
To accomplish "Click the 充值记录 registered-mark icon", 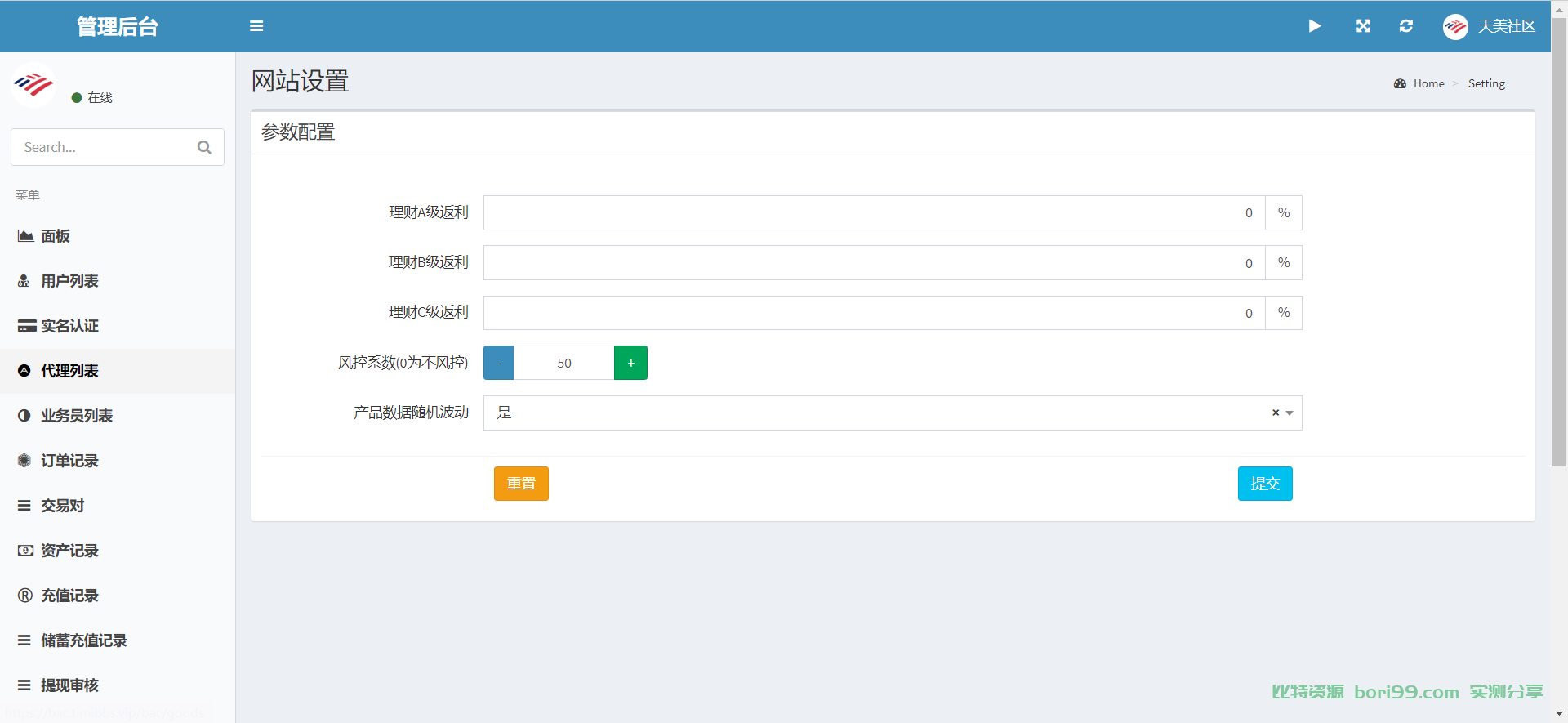I will point(25,596).
